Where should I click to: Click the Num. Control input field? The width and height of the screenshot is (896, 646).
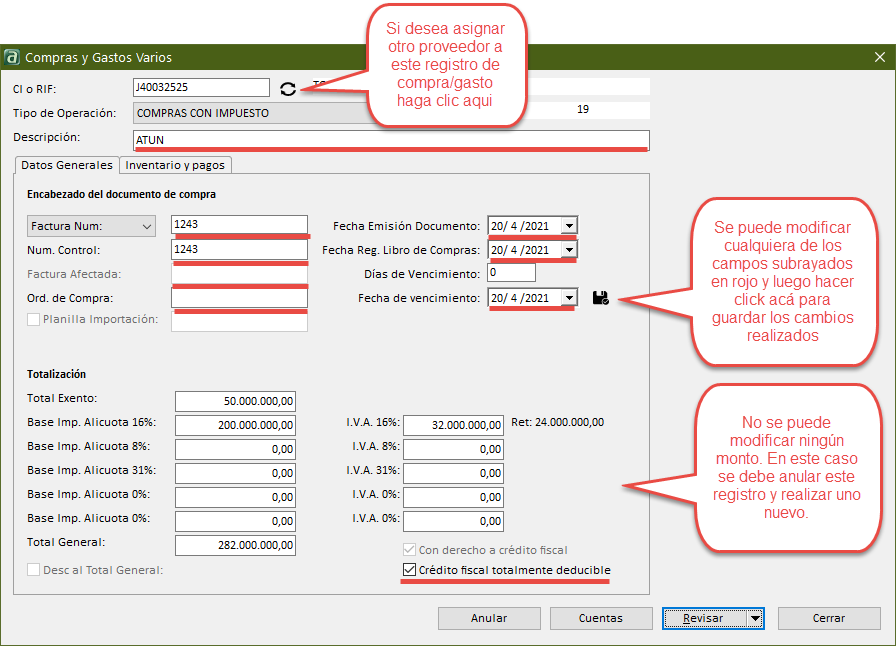pos(240,249)
